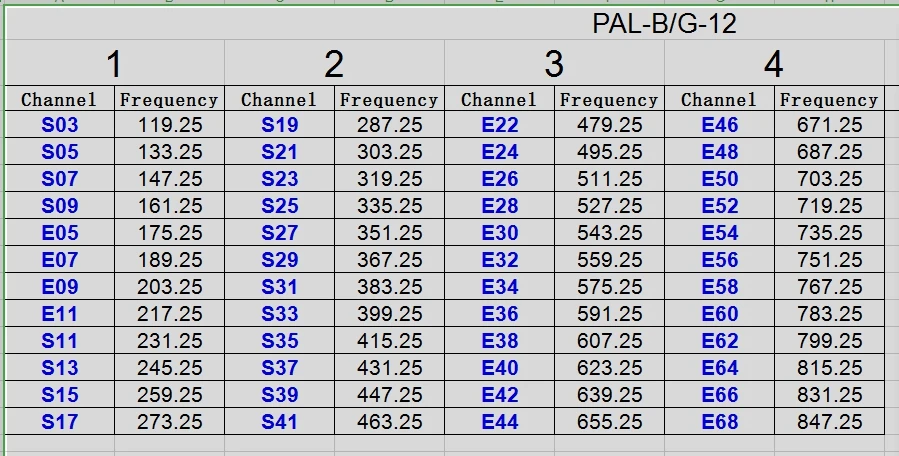Click the cell containing 217.25
The height and width of the screenshot is (456, 899).
tap(169, 314)
